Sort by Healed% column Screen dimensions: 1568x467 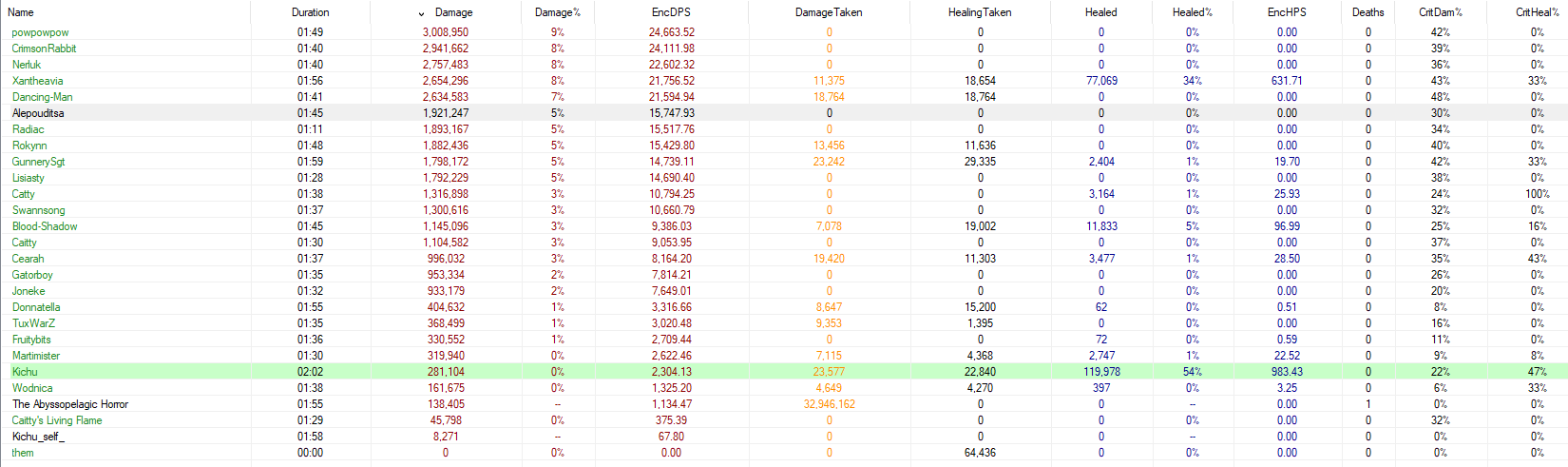pos(1192,12)
